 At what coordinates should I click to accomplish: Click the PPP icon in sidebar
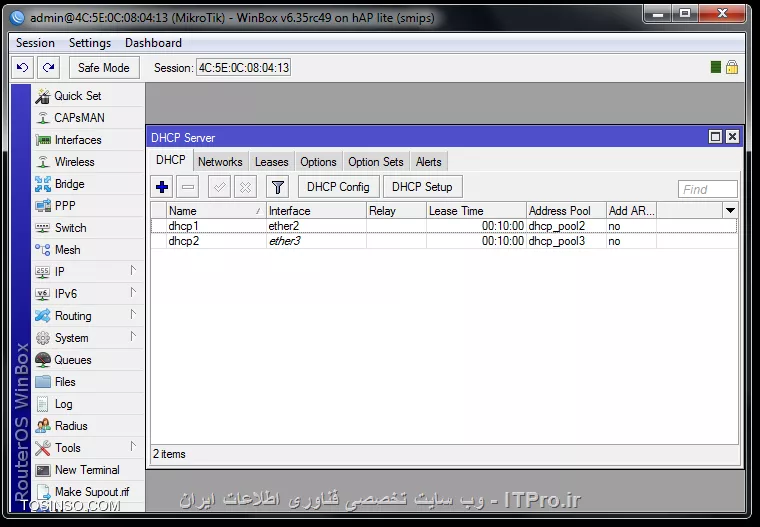pos(43,206)
